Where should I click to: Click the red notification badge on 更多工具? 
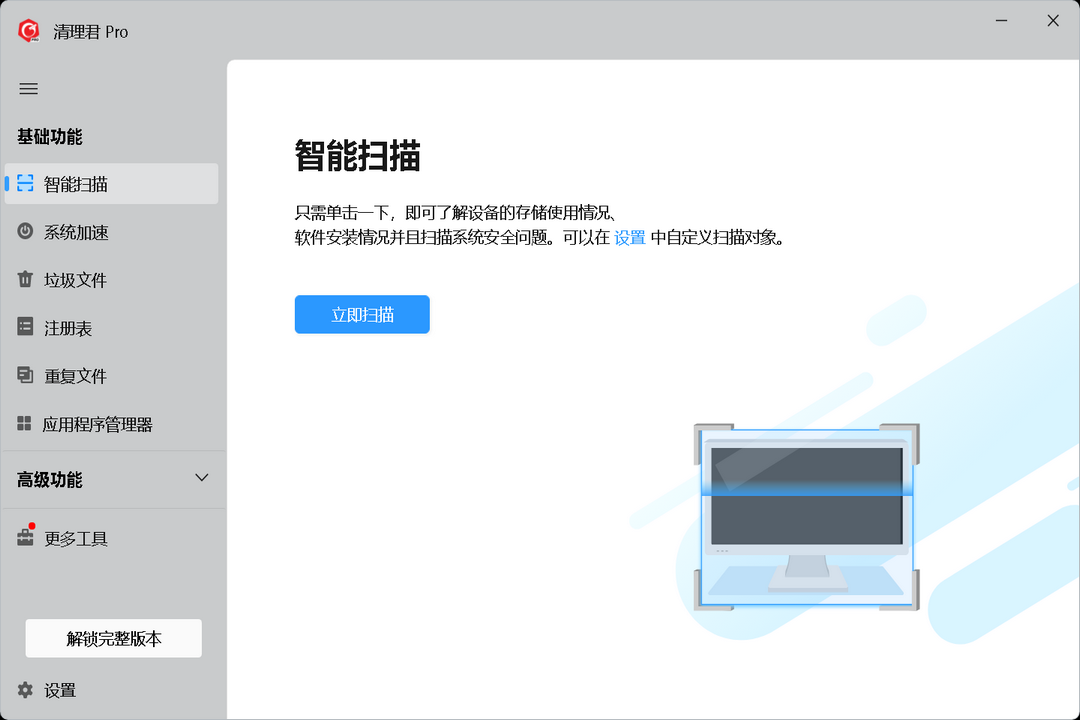[x=31, y=528]
